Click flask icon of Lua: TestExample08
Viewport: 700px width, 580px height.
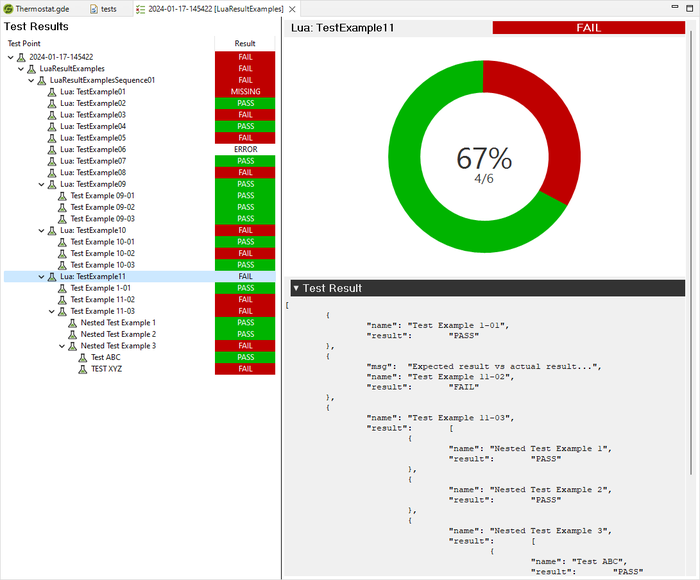click(x=52, y=173)
